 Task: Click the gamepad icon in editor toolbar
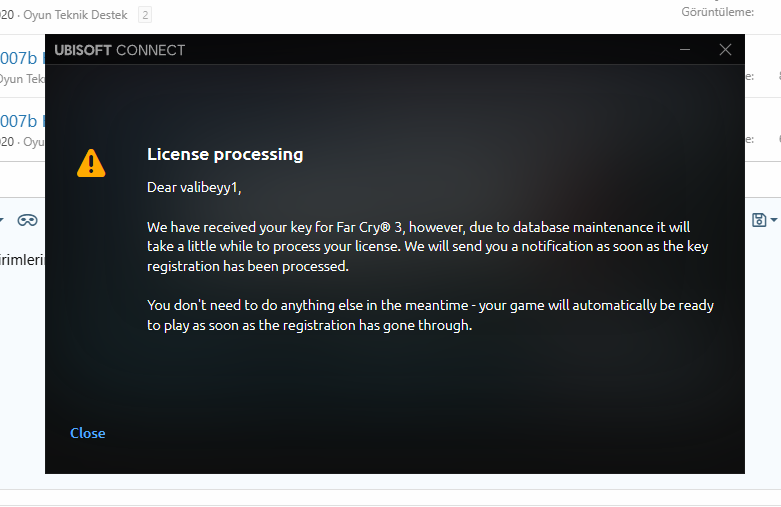pos(27,220)
